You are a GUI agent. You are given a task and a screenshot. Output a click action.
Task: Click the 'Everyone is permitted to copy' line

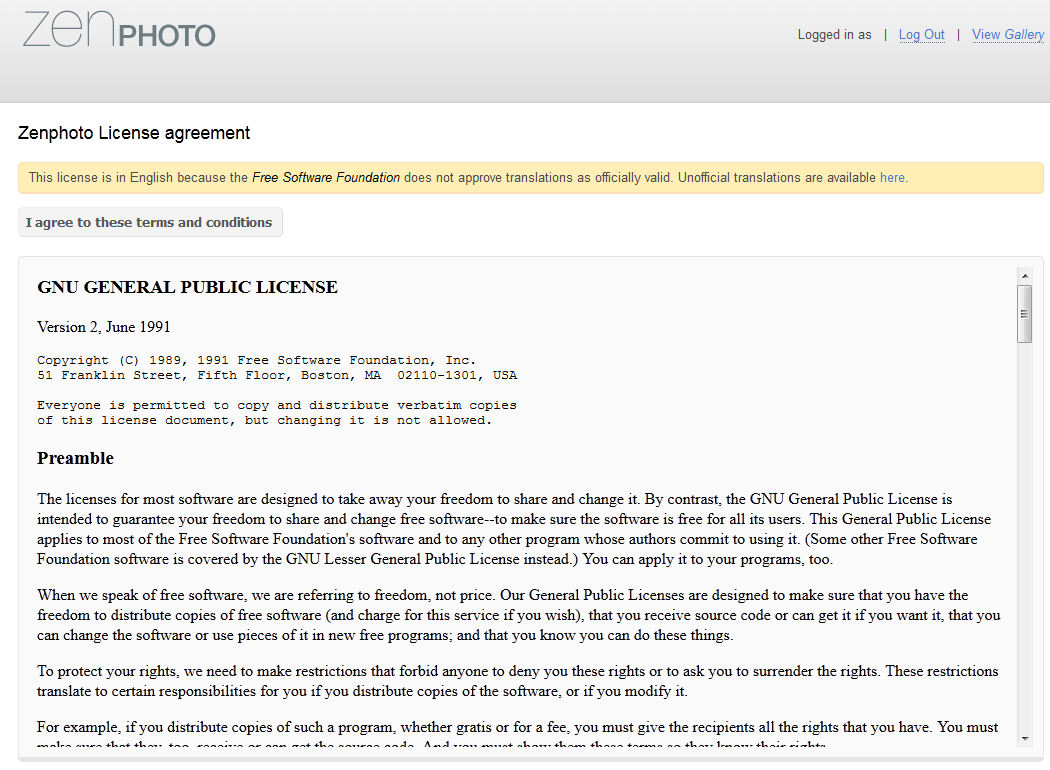pos(277,405)
